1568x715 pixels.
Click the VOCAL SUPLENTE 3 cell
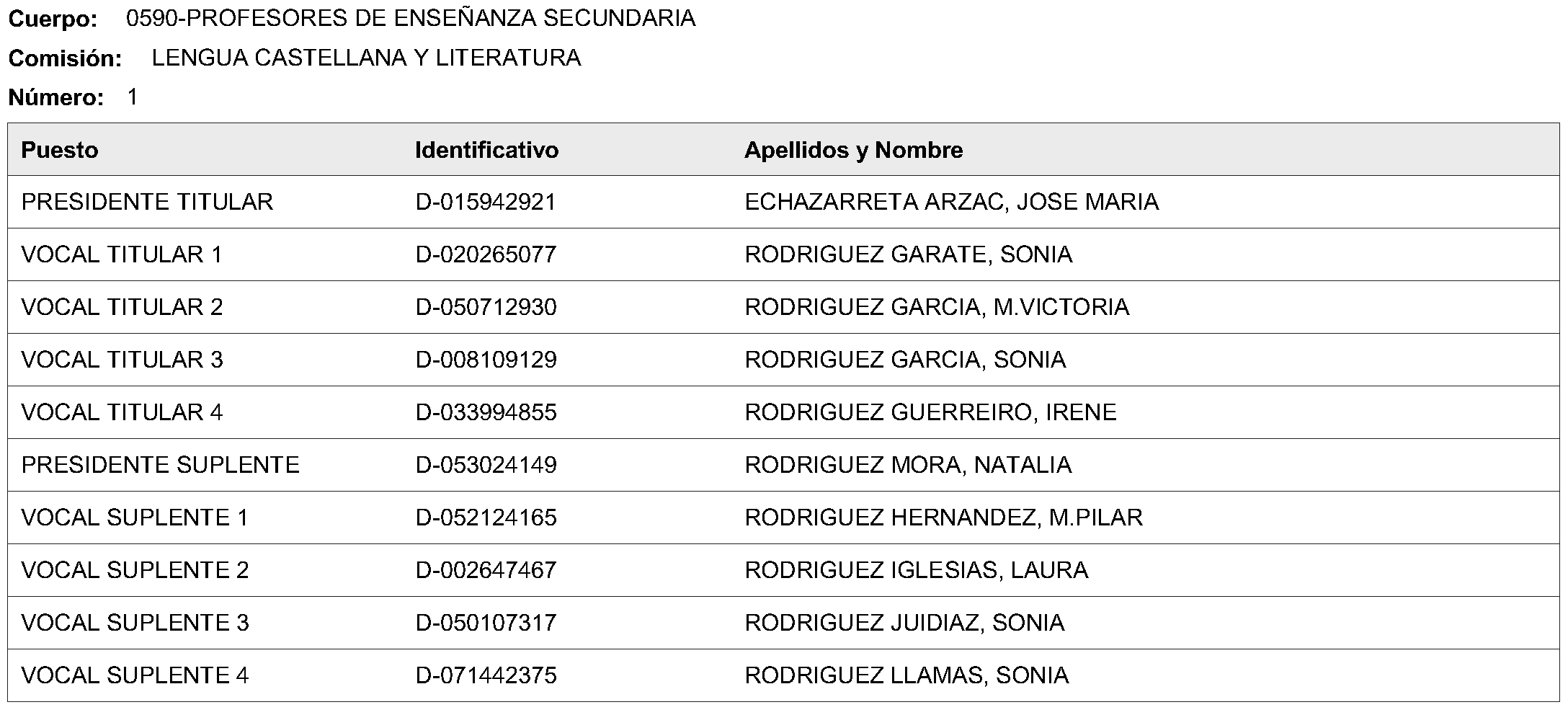pos(135,623)
